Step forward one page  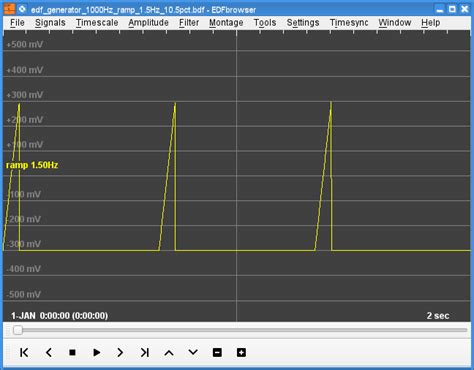120,352
